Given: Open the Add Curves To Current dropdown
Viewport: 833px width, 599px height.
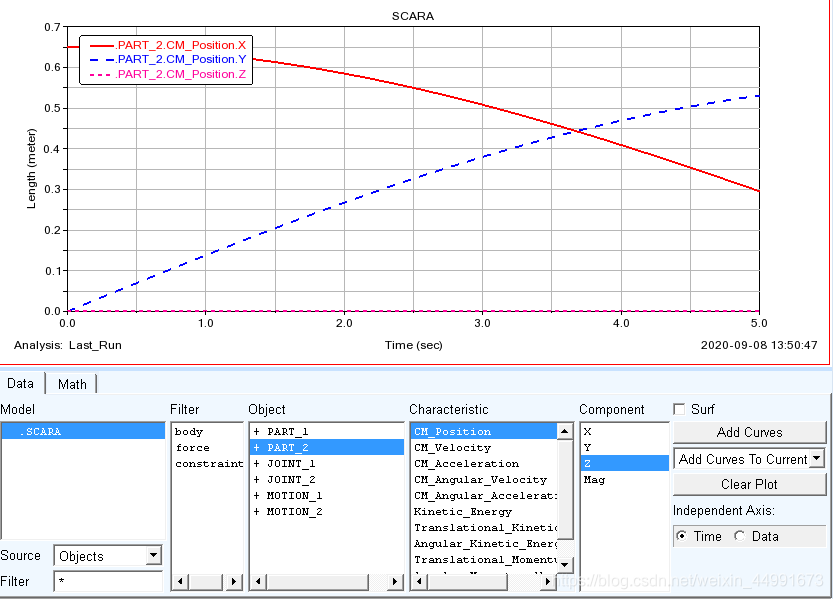Looking at the screenshot, I should [x=817, y=459].
